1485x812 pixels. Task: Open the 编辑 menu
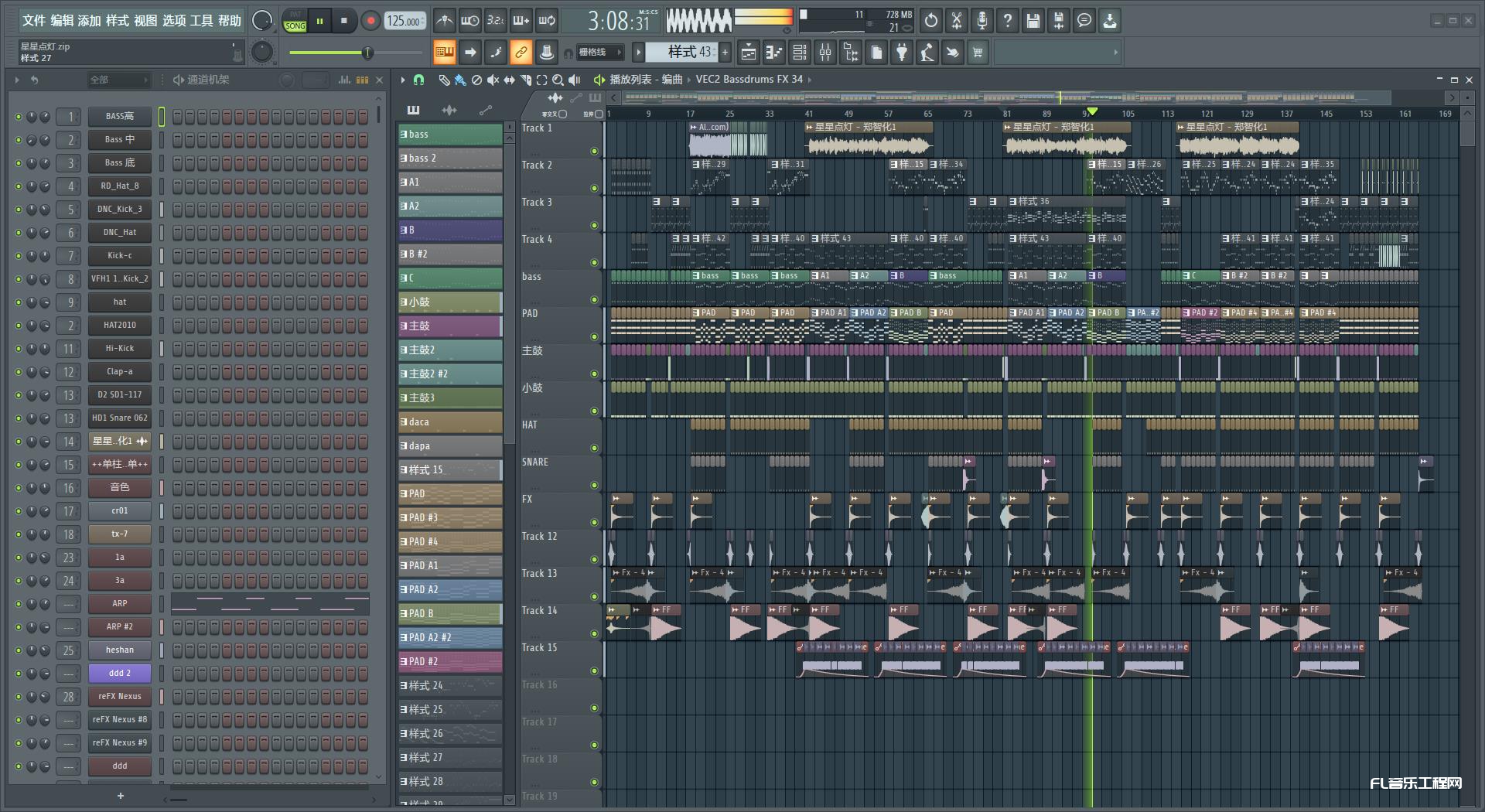pyautogui.click(x=62, y=21)
